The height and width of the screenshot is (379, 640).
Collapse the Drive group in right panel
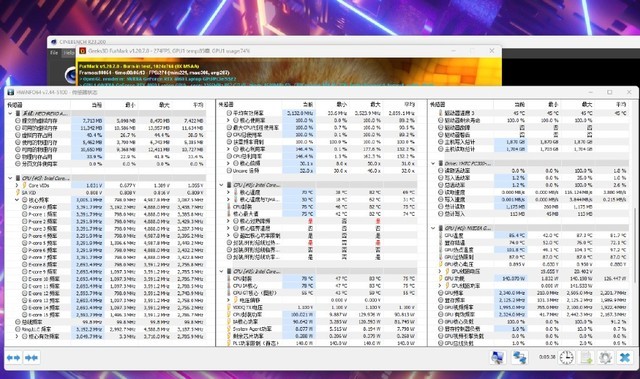click(433, 163)
